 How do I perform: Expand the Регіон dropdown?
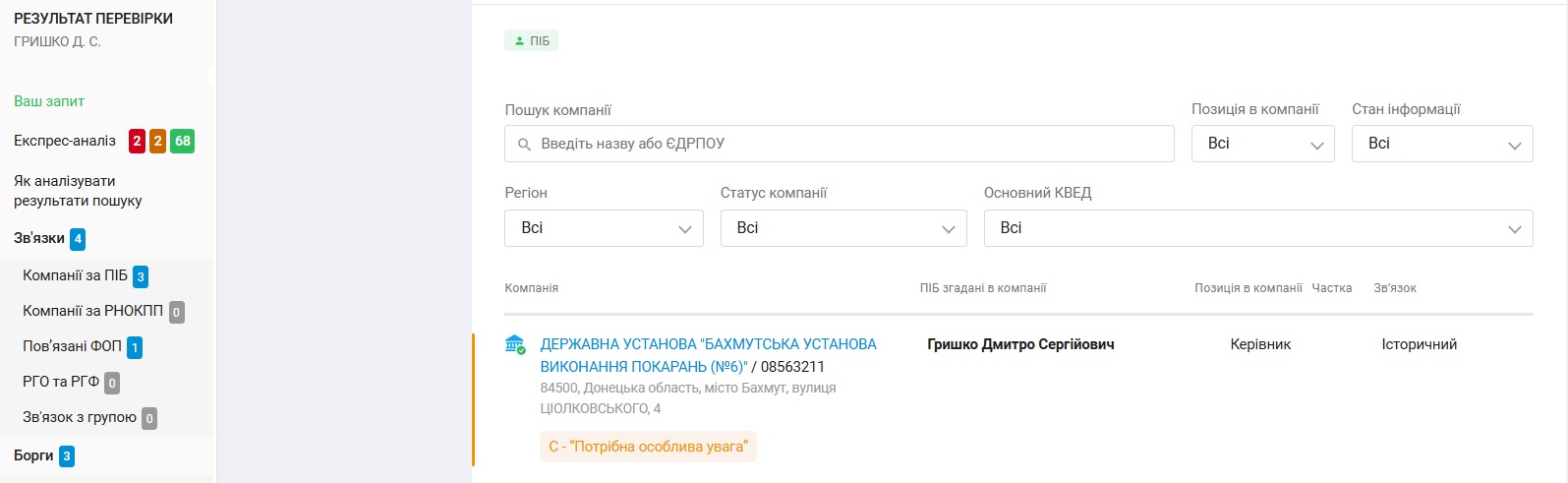click(x=605, y=228)
